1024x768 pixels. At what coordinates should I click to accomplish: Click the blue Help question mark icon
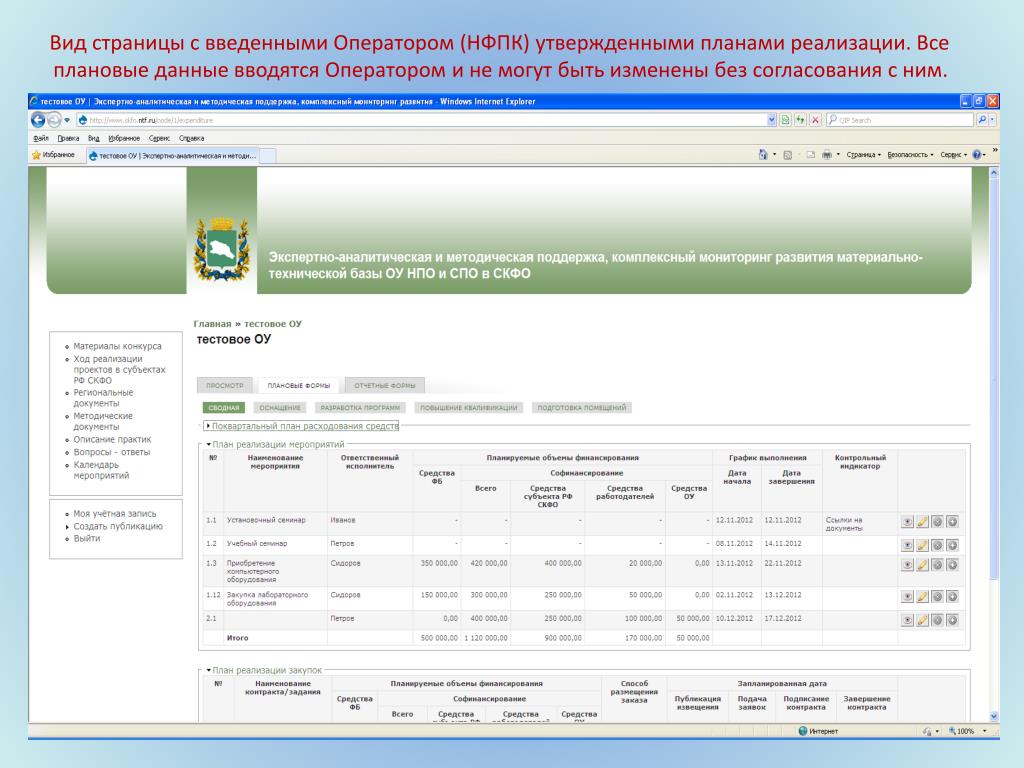click(977, 155)
